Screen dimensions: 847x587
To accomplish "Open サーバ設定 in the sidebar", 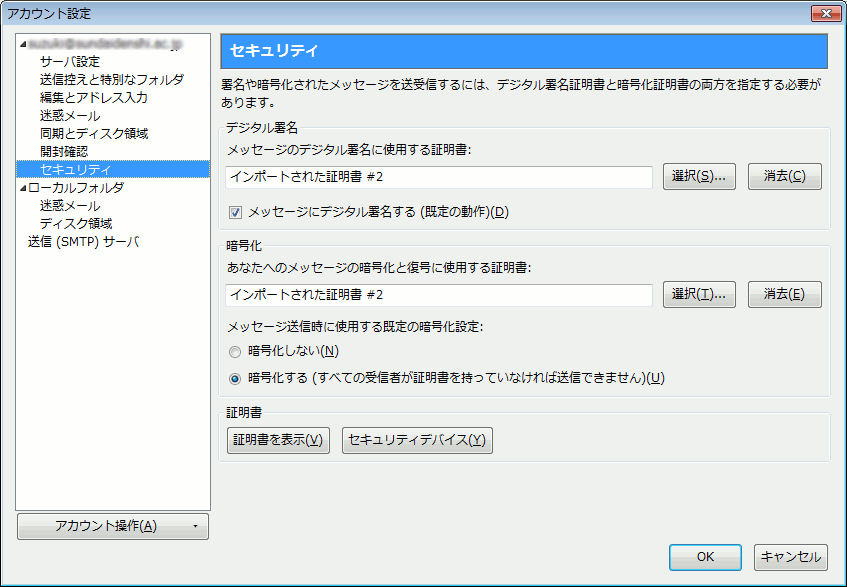I will (x=70, y=62).
